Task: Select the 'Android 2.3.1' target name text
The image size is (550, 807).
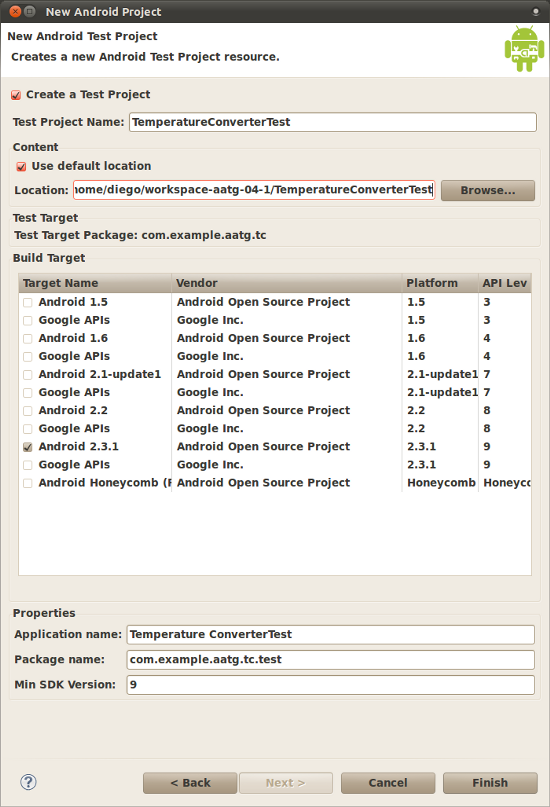Action: coord(78,447)
